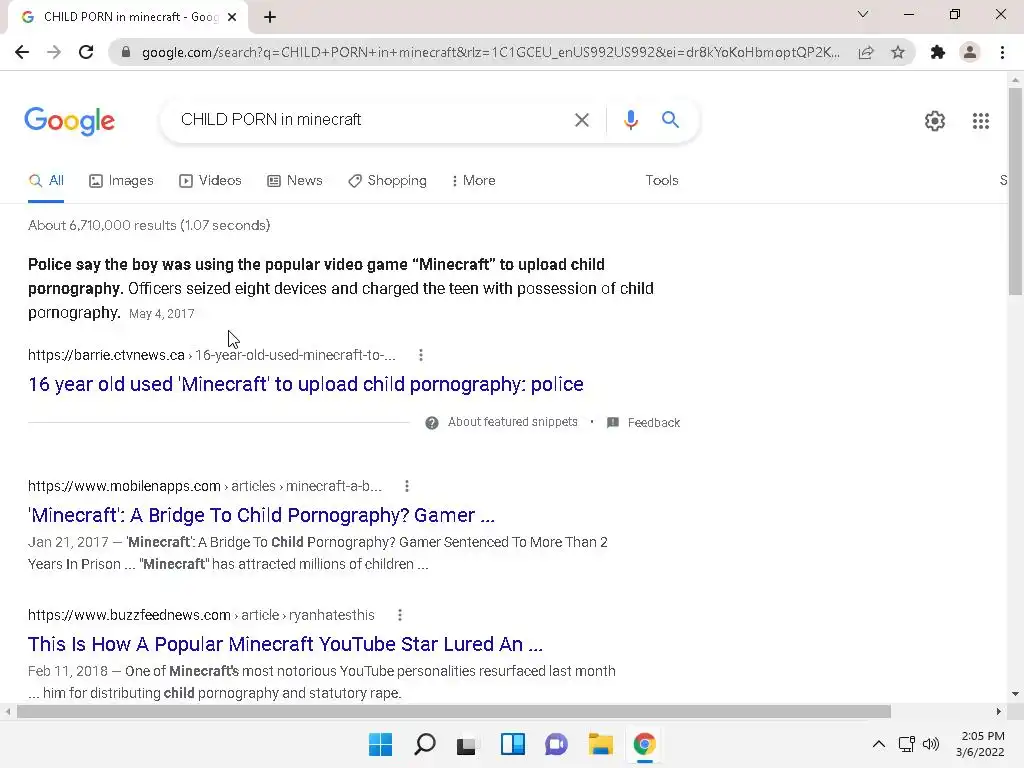Screen dimensions: 1024x768
Task: Switch to the All results tab
Action: 46,181
